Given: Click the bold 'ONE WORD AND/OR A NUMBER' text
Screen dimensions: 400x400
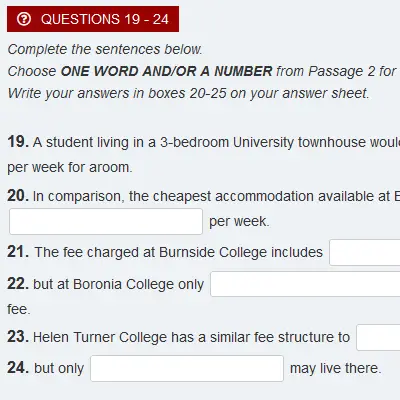Looking at the screenshot, I should 166,71.
